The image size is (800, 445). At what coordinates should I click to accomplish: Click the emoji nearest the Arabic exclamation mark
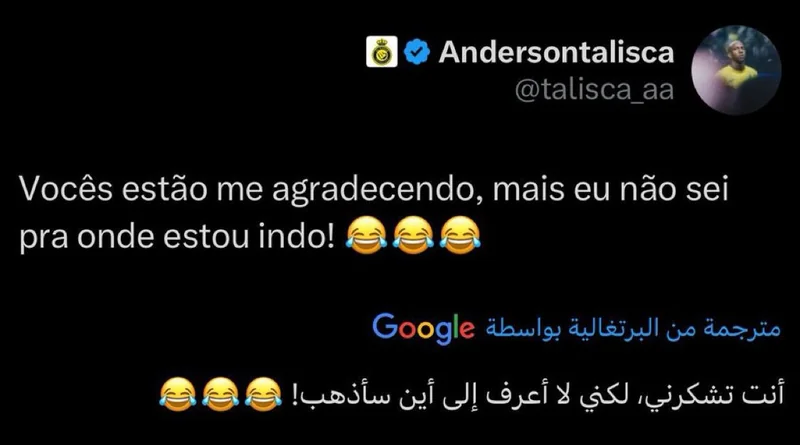[x=263, y=394]
